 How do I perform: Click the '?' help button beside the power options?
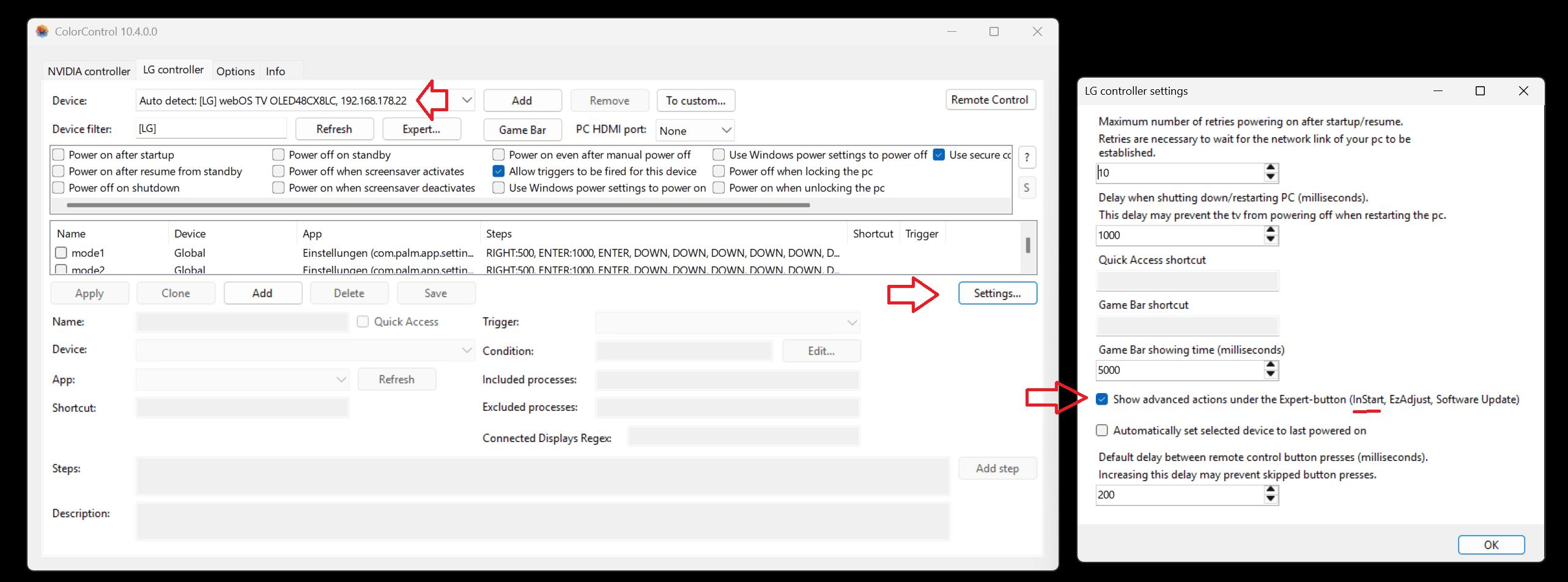coord(1027,157)
